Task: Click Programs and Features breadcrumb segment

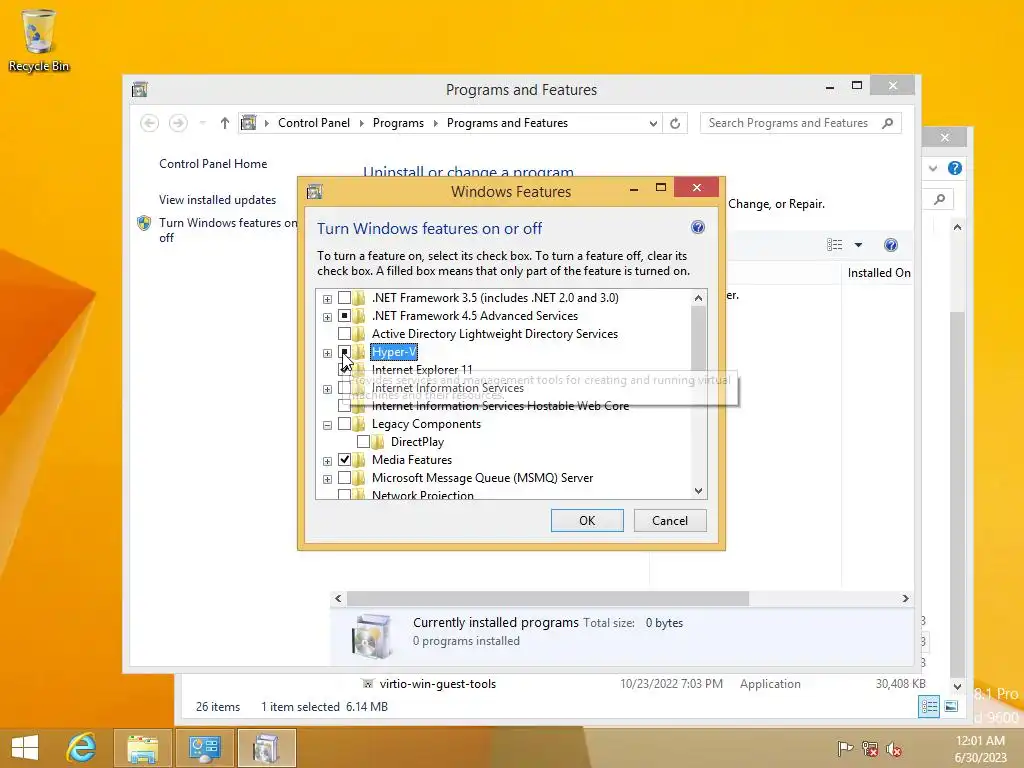Action: (x=507, y=123)
